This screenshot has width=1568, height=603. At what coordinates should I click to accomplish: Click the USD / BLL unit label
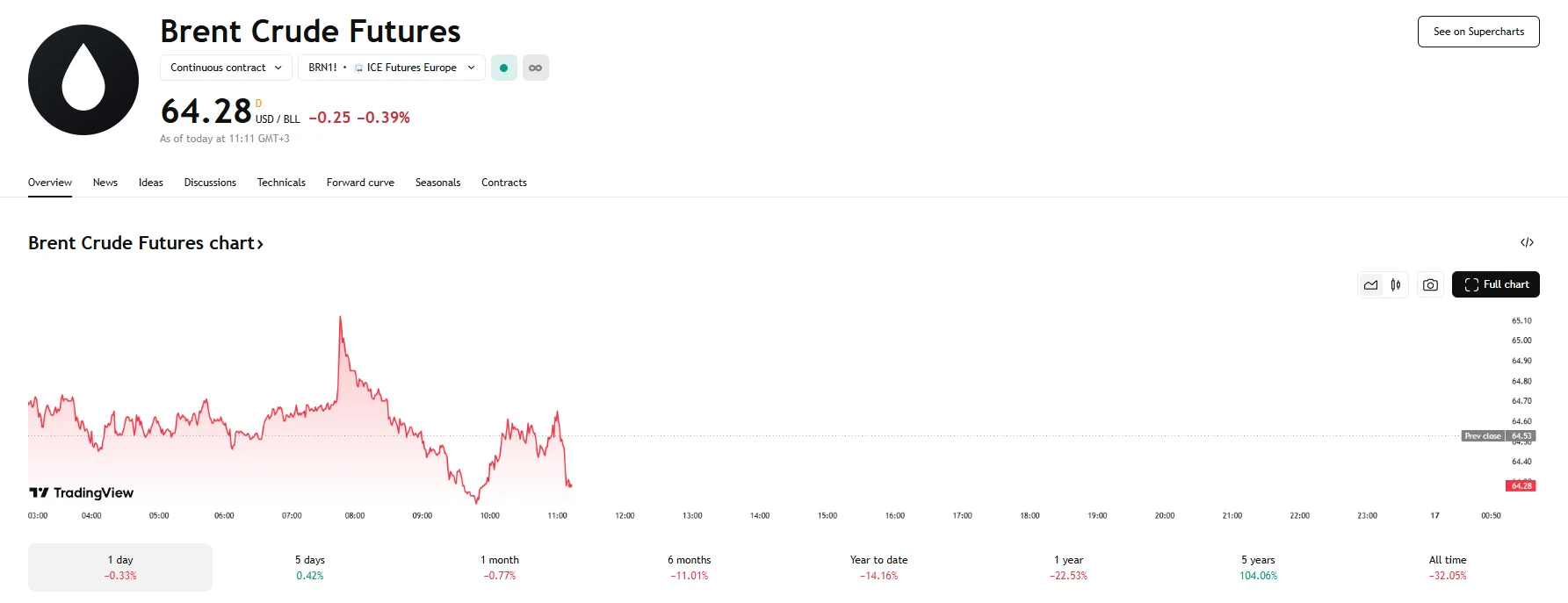click(278, 119)
